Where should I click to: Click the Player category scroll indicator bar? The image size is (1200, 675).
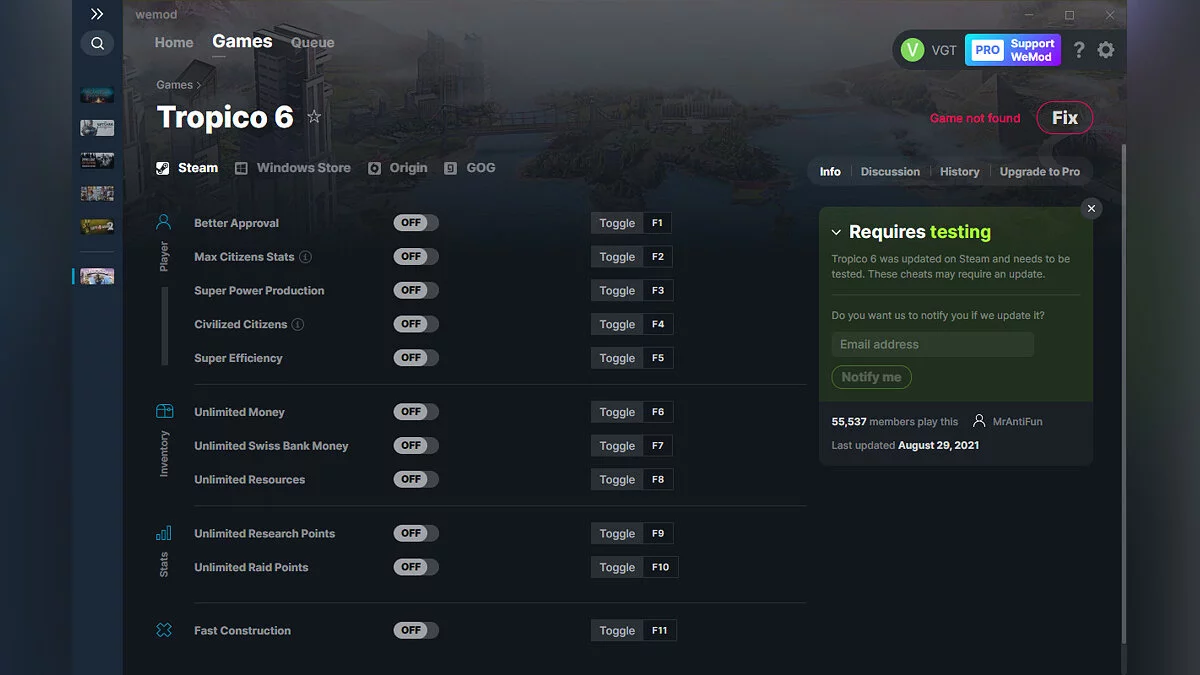[165, 326]
